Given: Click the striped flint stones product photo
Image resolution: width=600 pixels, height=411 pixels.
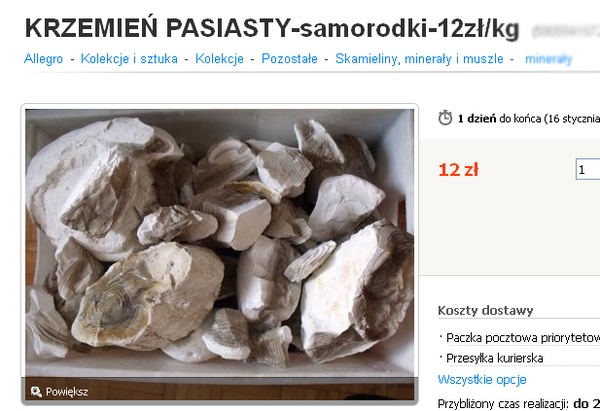Looking at the screenshot, I should (220, 243).
